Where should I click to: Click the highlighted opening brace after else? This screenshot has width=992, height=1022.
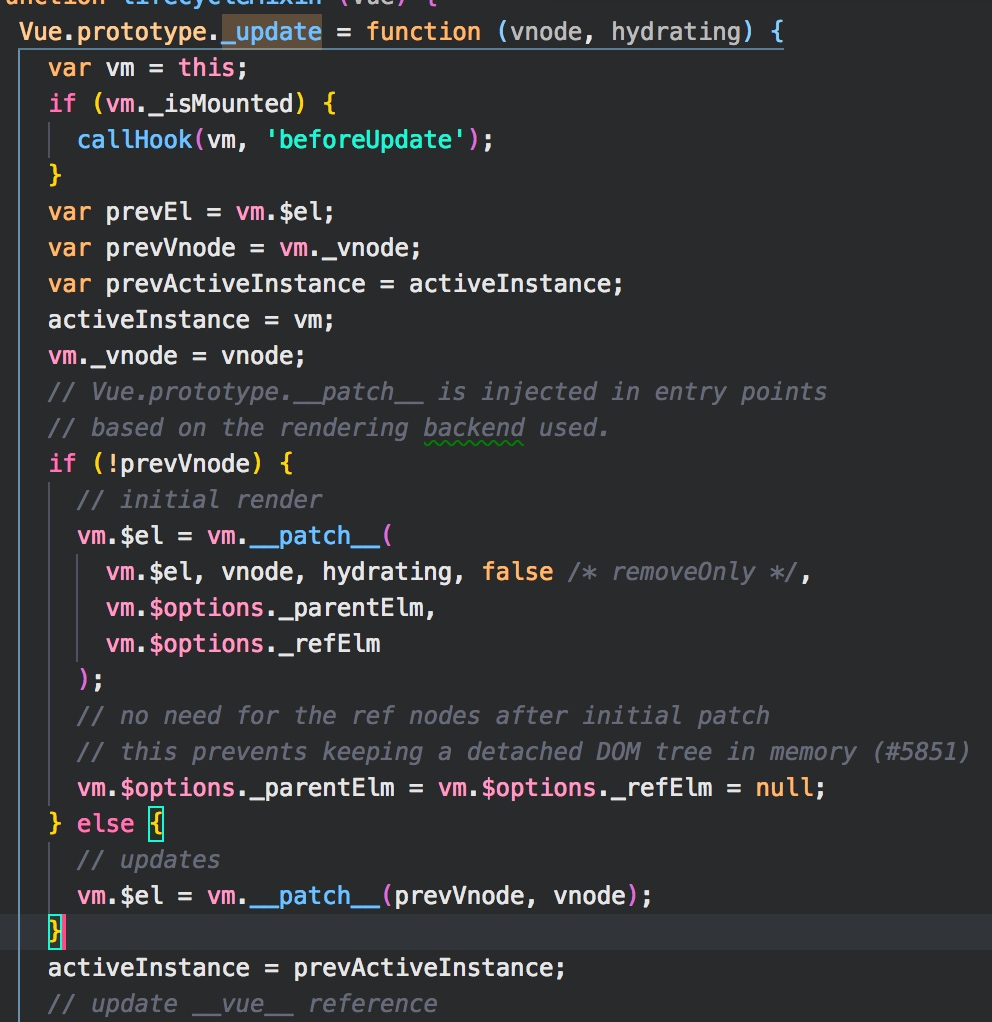(x=156, y=824)
